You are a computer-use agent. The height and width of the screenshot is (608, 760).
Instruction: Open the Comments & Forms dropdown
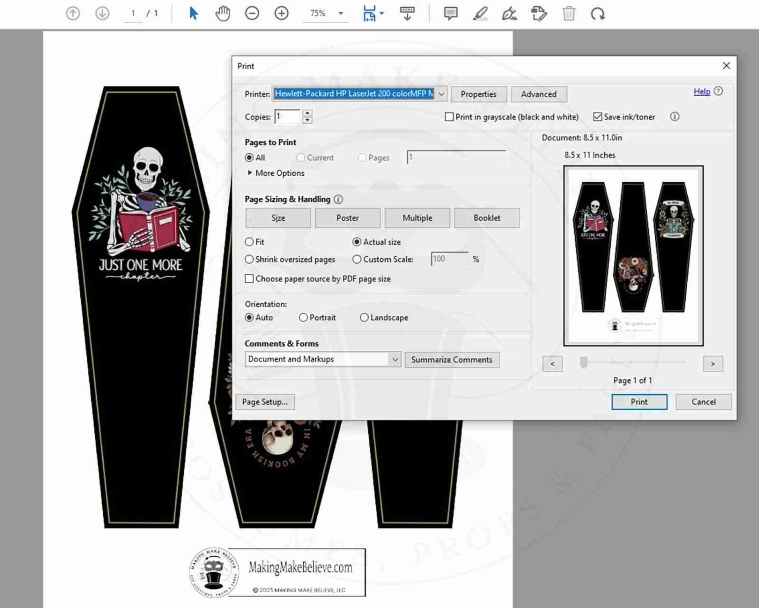click(395, 359)
